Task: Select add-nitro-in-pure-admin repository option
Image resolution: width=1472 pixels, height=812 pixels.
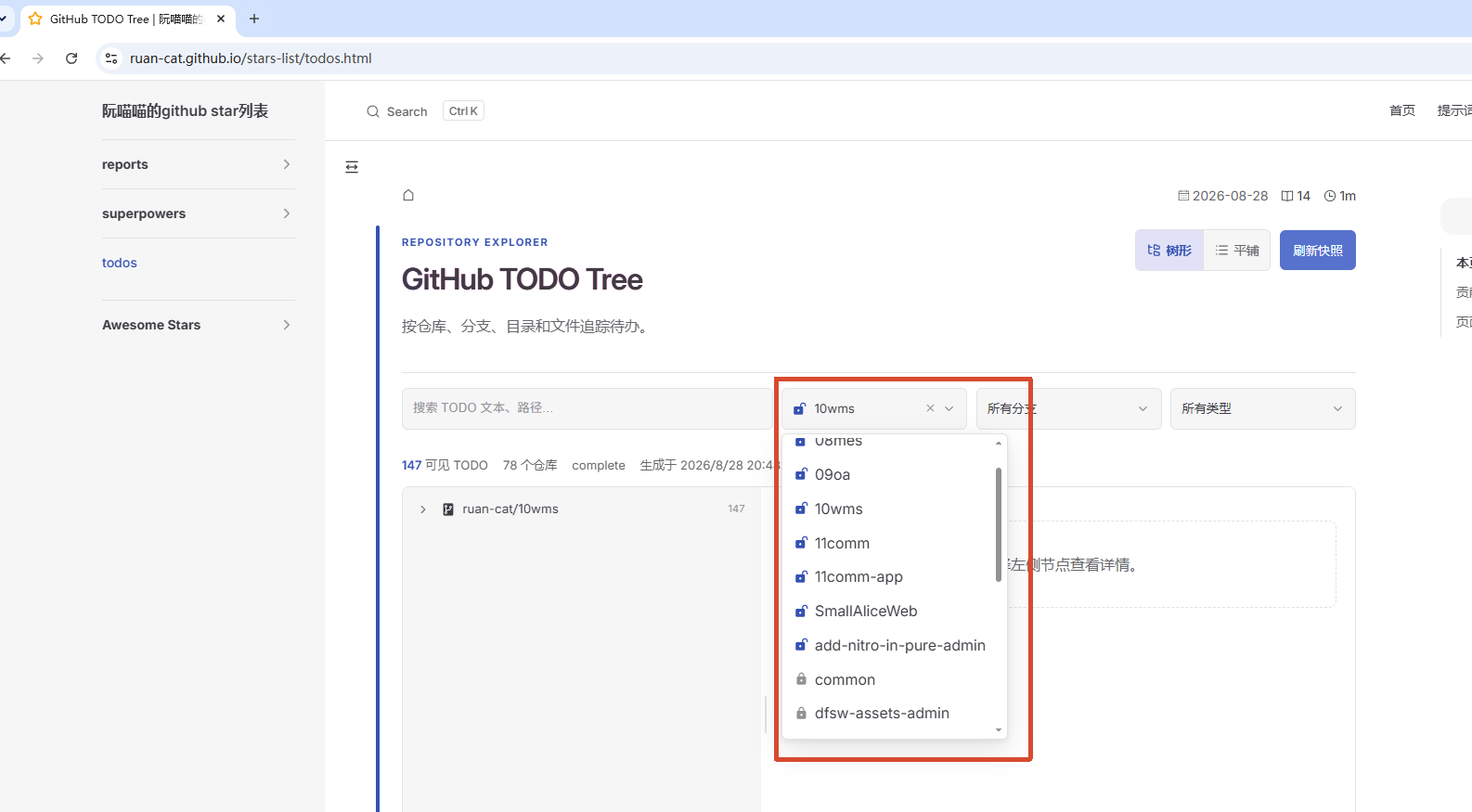Action: pos(889,645)
